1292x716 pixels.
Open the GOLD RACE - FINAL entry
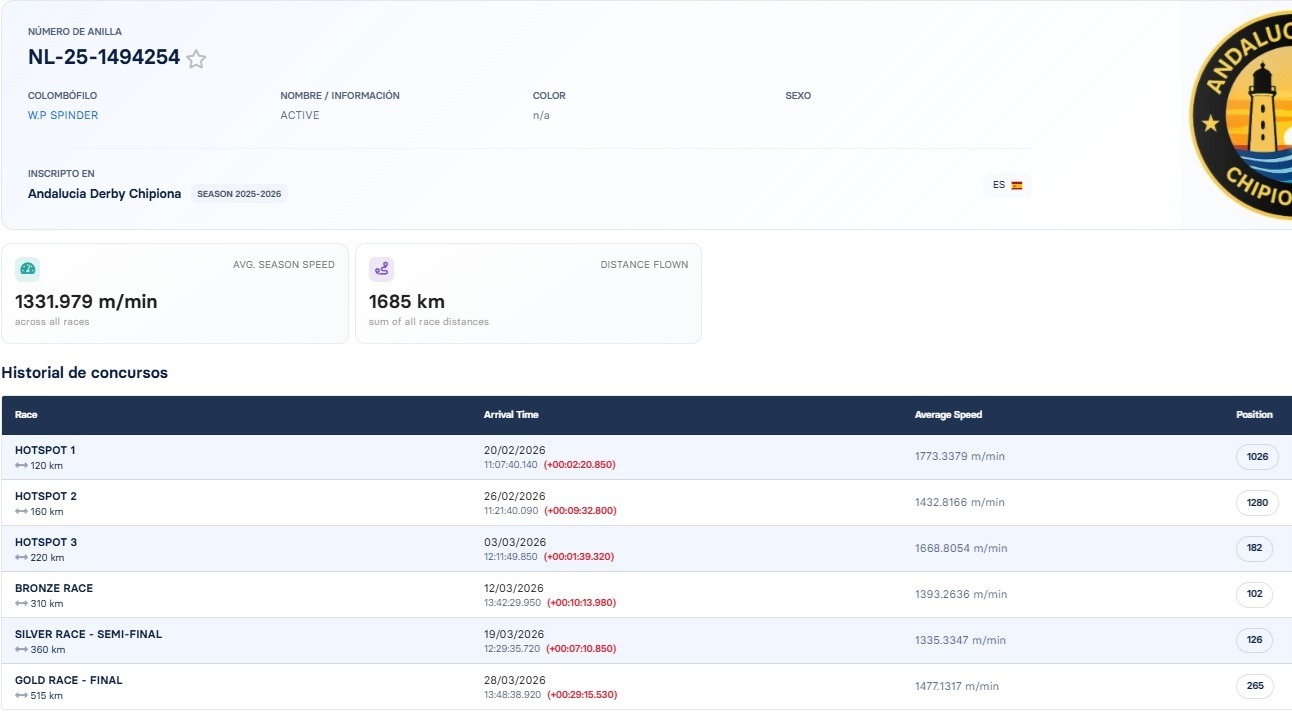point(69,680)
